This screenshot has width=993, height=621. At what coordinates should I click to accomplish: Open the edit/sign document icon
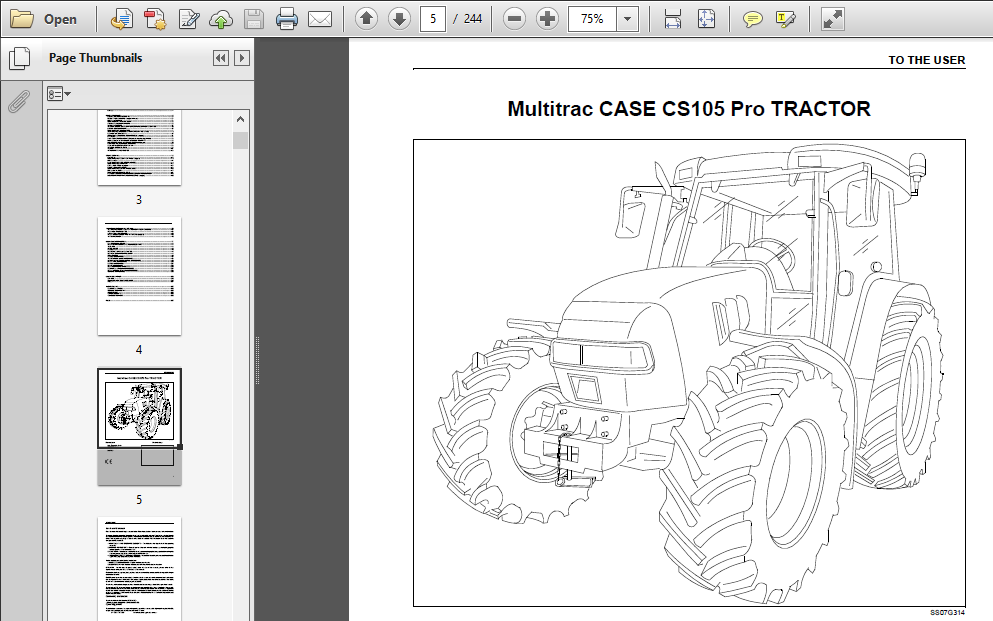188,19
